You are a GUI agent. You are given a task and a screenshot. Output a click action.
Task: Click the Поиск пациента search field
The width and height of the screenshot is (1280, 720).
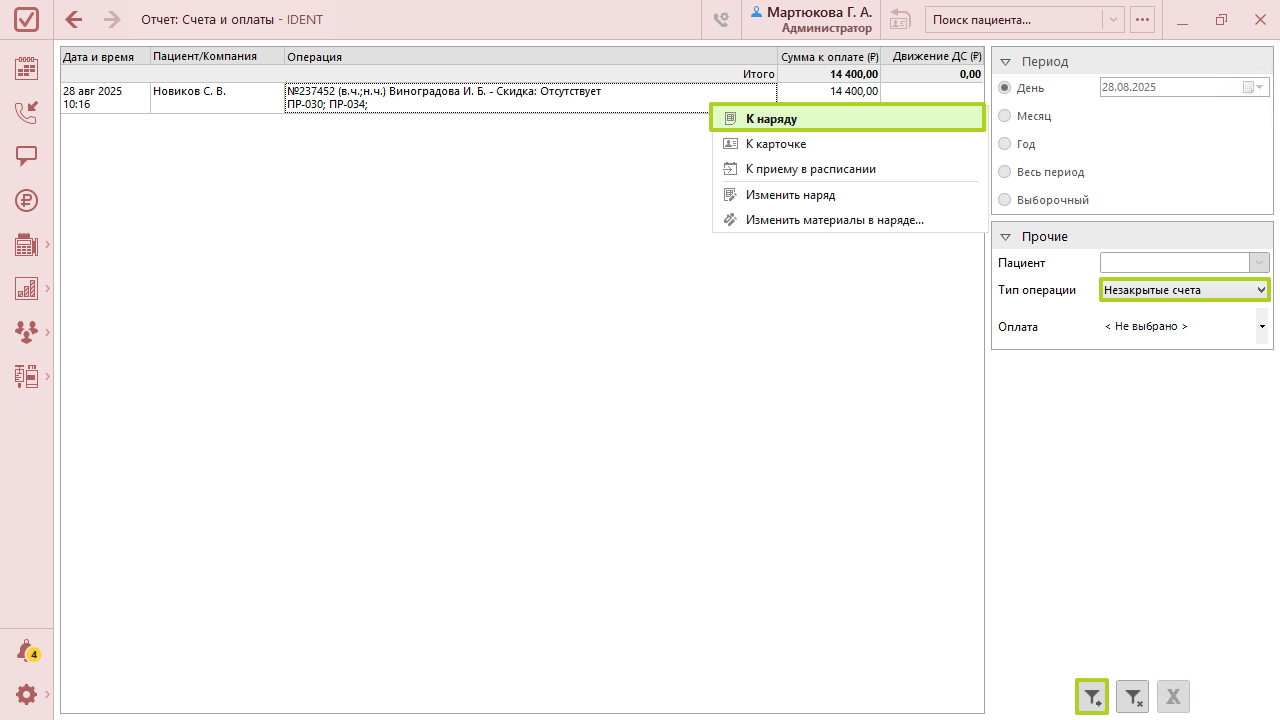pos(1015,20)
